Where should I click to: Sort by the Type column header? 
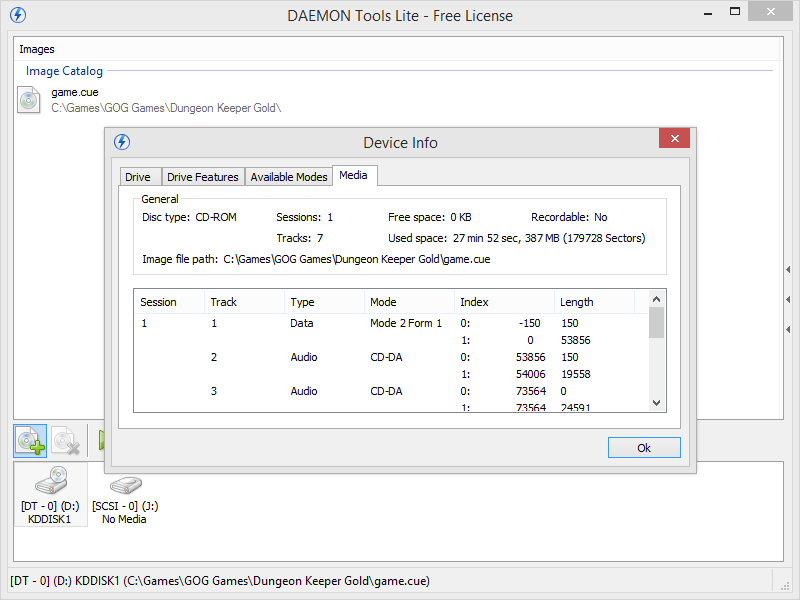click(x=324, y=302)
